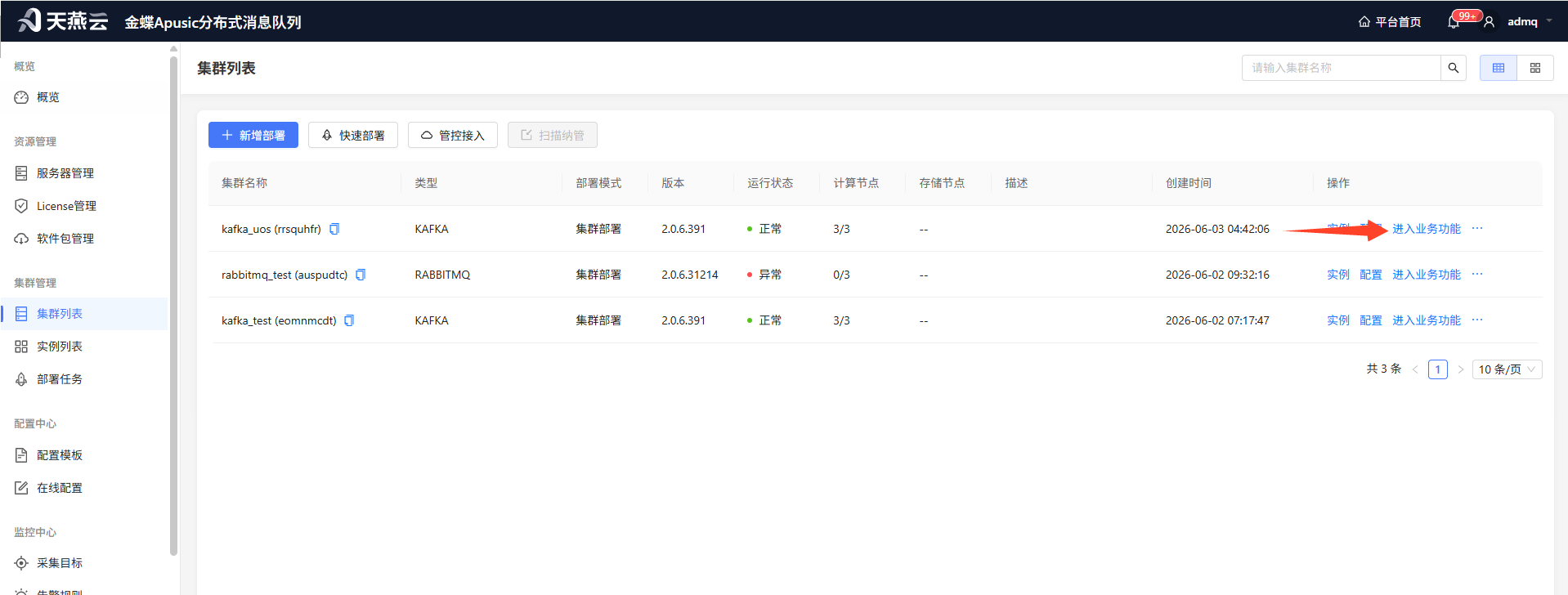Open the notification bell icon
The height and width of the screenshot is (595, 1568).
pos(1454,22)
